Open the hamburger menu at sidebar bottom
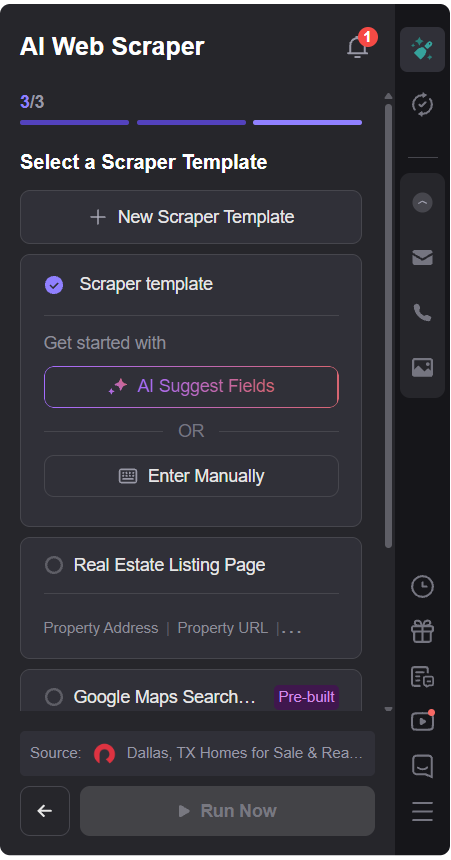 click(422, 811)
